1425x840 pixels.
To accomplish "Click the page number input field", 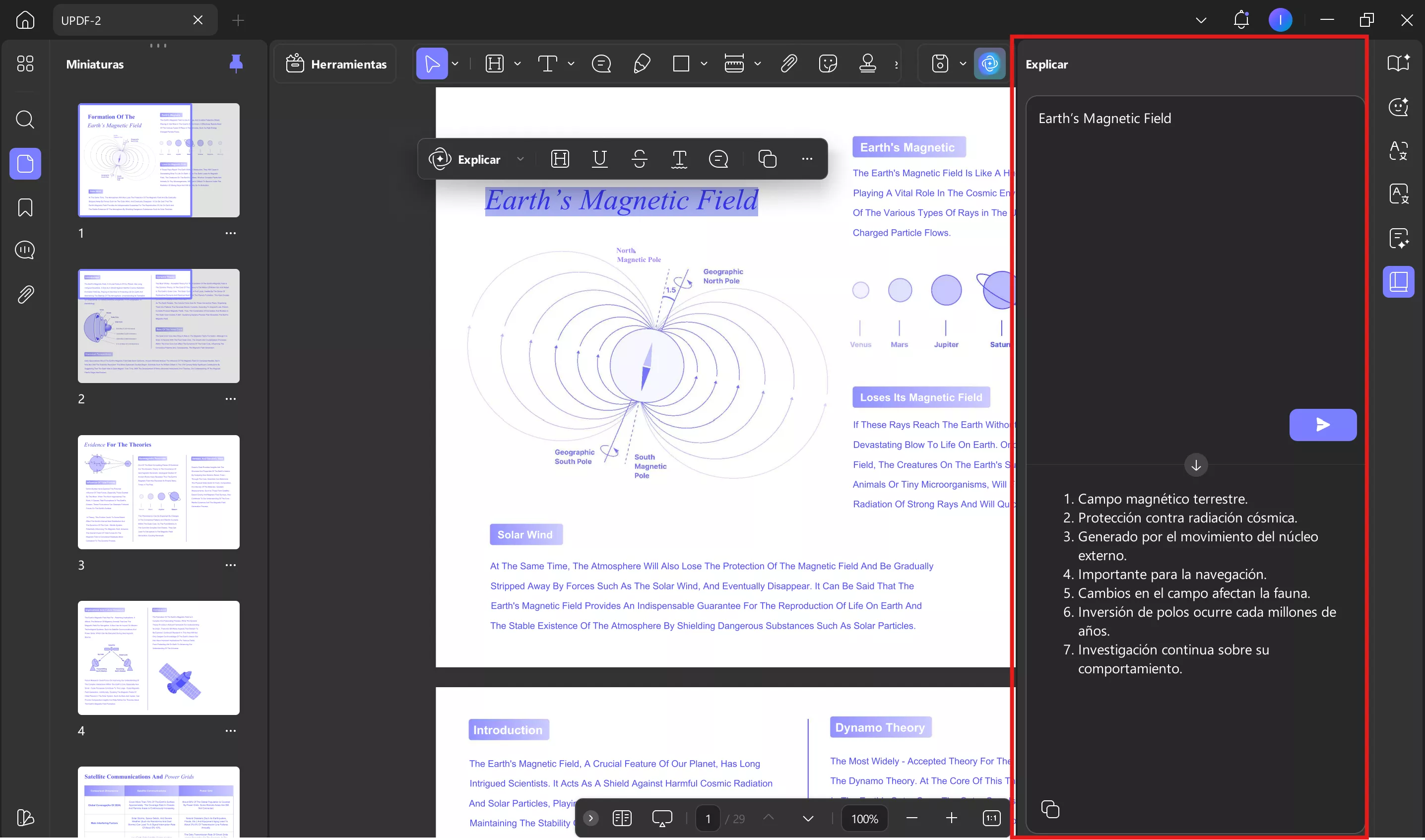I will [708, 819].
